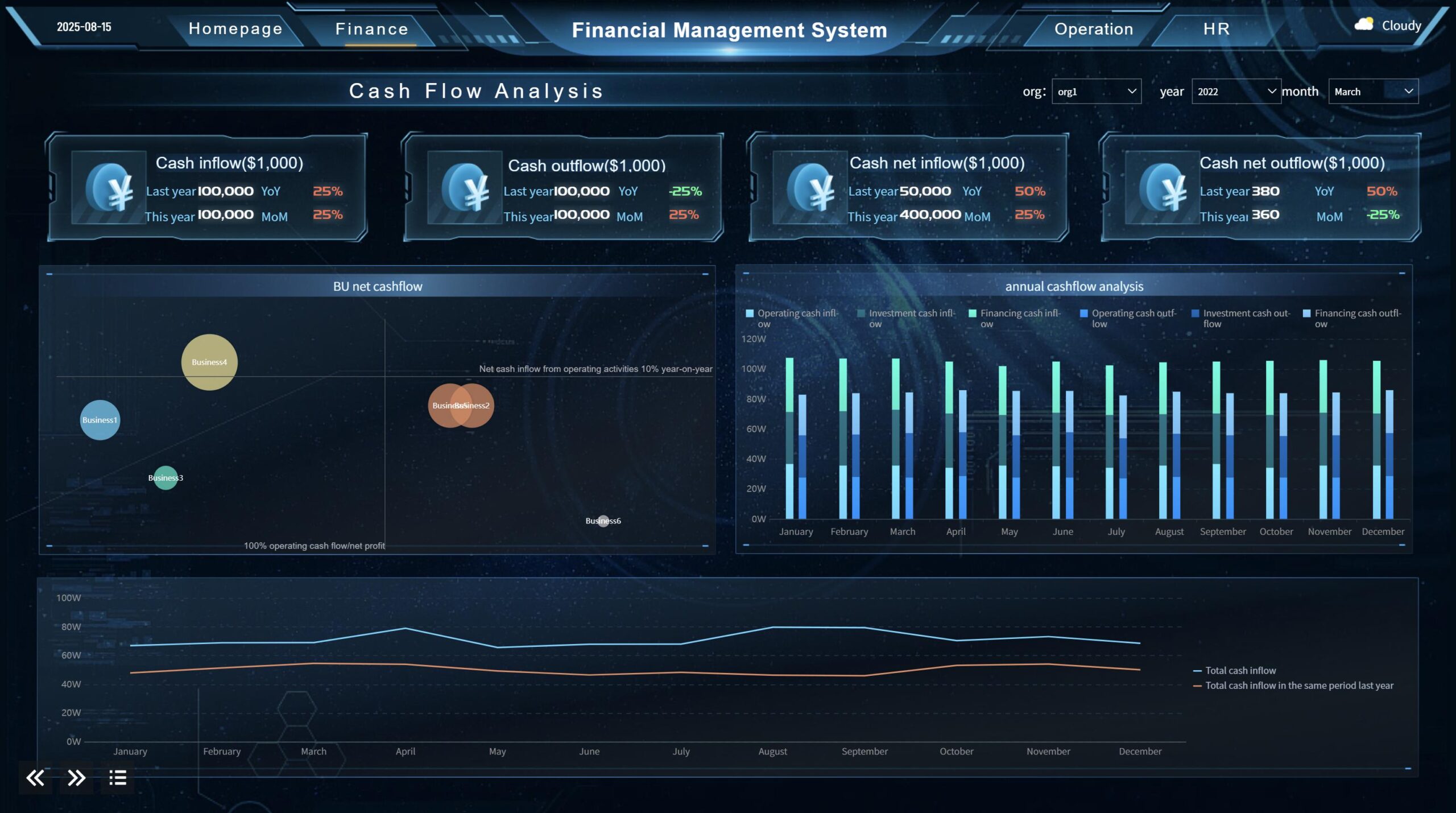Switch to the Homepage tab
1456x813 pixels.
(x=235, y=28)
